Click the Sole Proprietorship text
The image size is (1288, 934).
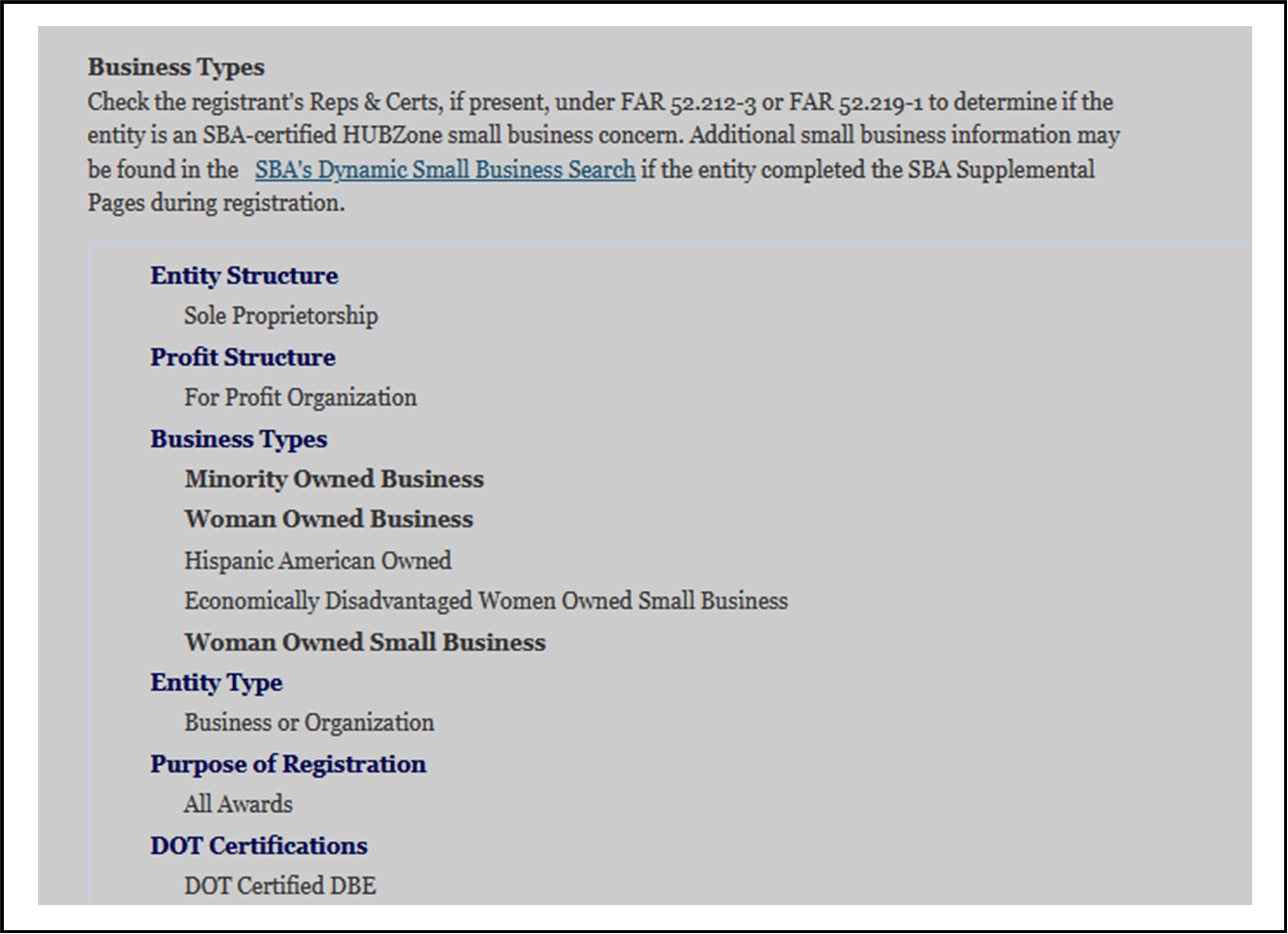coord(281,316)
